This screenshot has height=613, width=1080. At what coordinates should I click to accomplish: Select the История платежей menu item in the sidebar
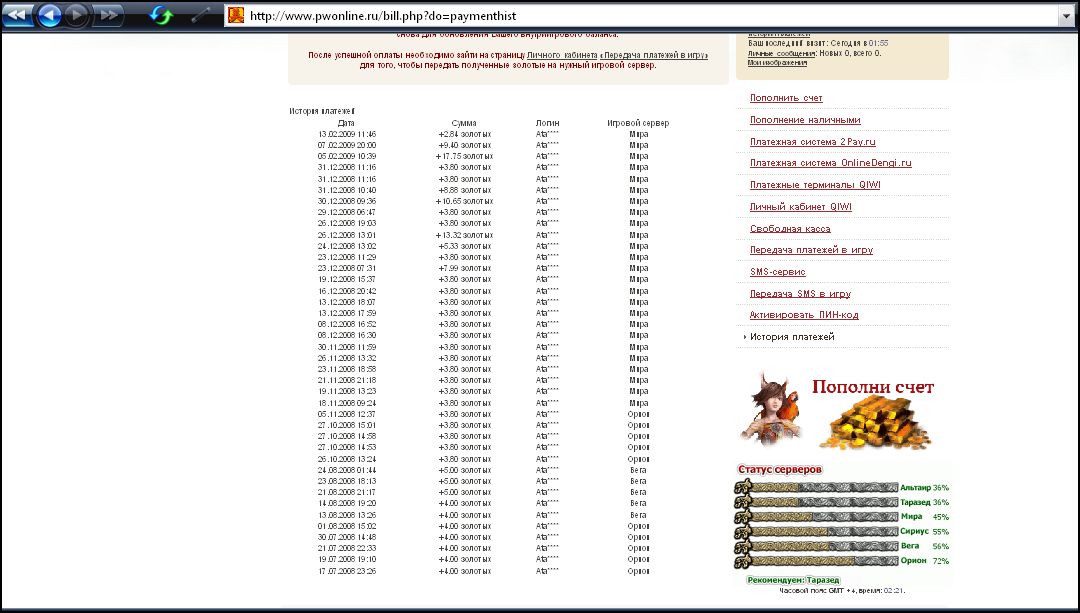click(x=792, y=337)
